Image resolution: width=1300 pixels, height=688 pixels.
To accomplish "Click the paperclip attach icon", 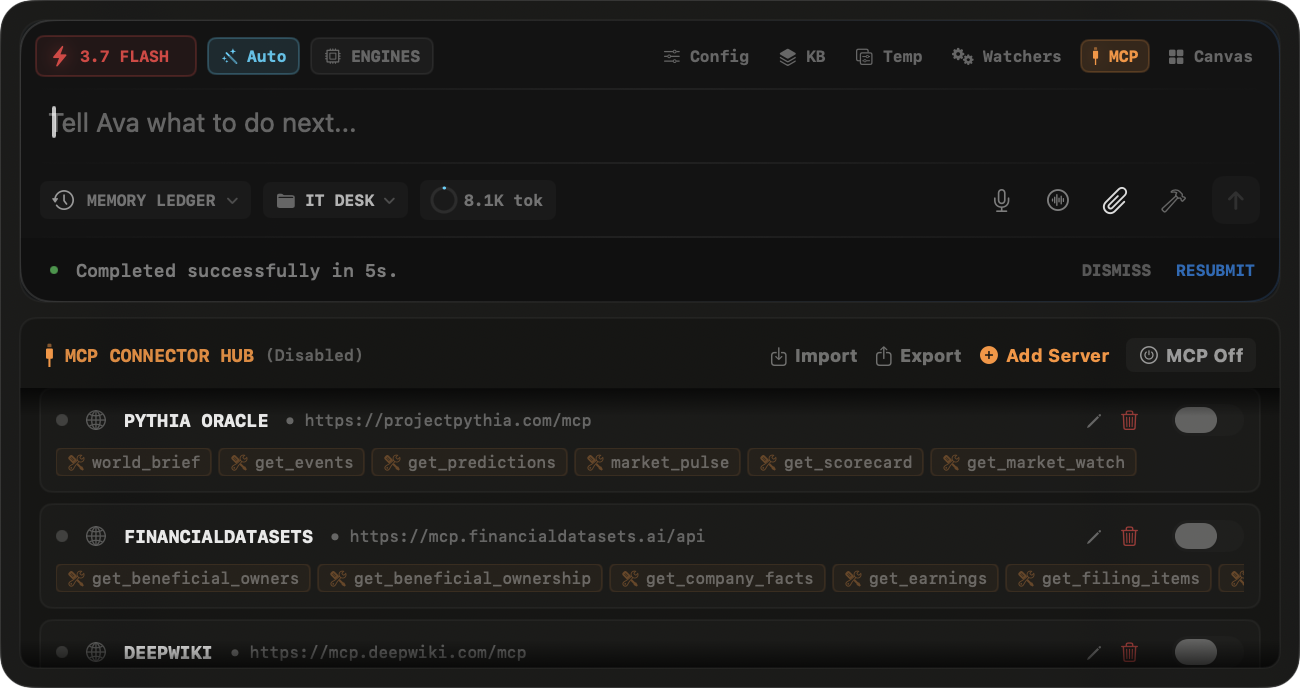I will [x=1115, y=200].
